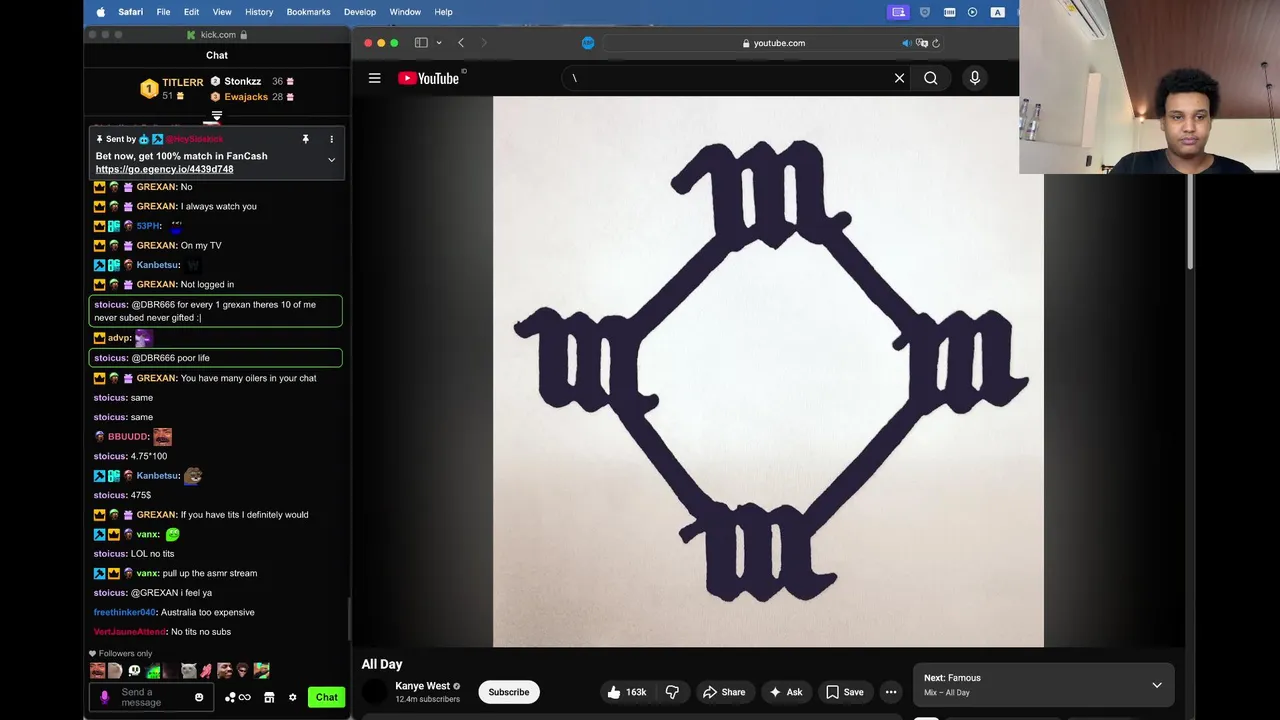Viewport: 1280px width, 720px height.
Task: Click the youtube.com address bar
Action: coord(774,43)
